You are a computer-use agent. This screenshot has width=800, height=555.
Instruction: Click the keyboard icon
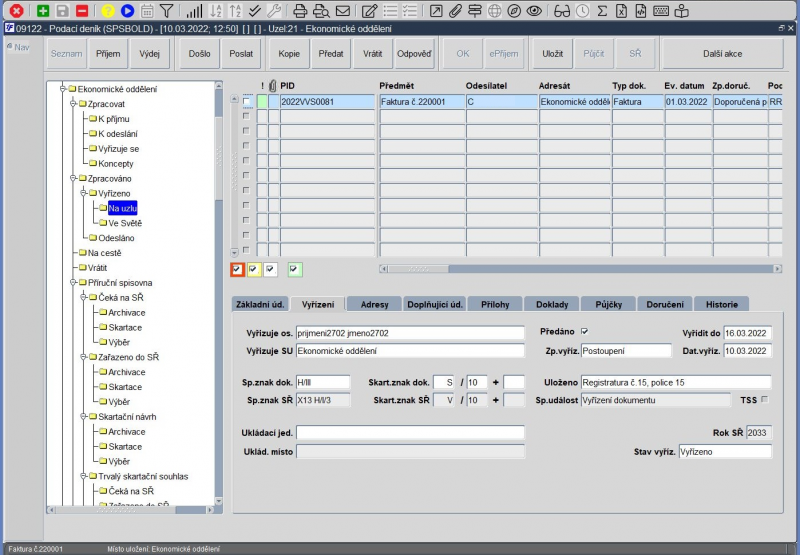(661, 10)
